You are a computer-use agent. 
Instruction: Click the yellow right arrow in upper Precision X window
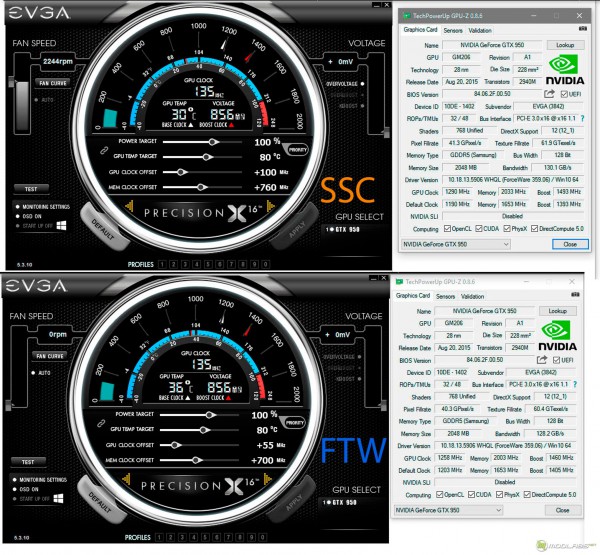pos(271,206)
